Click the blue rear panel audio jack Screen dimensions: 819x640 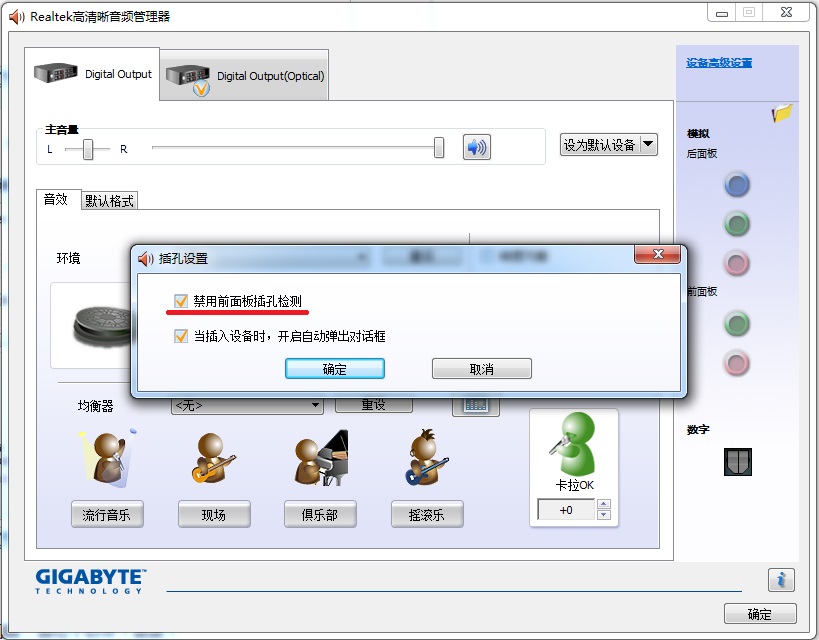pos(737,184)
